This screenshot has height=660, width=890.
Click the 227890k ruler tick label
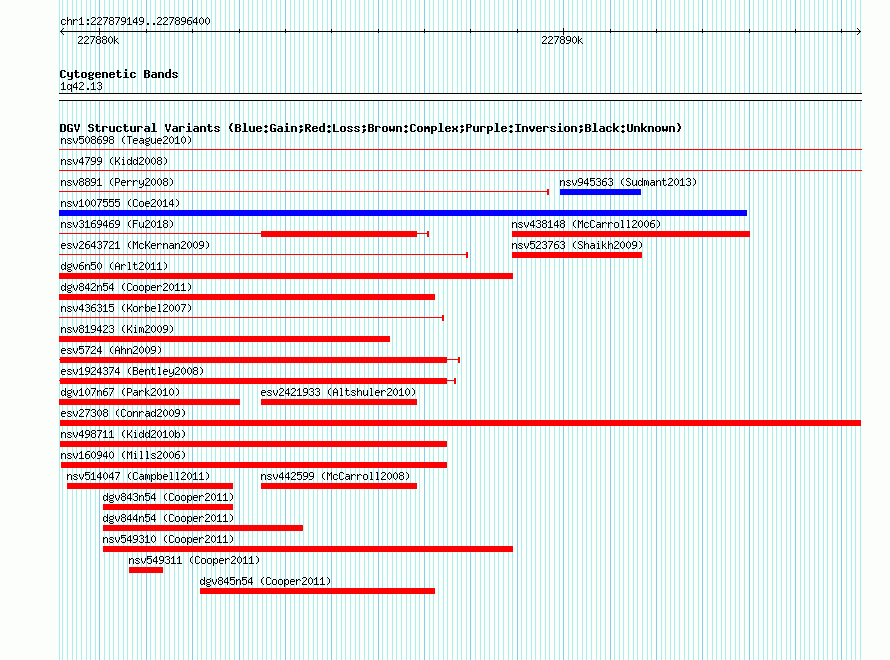[x=562, y=40]
